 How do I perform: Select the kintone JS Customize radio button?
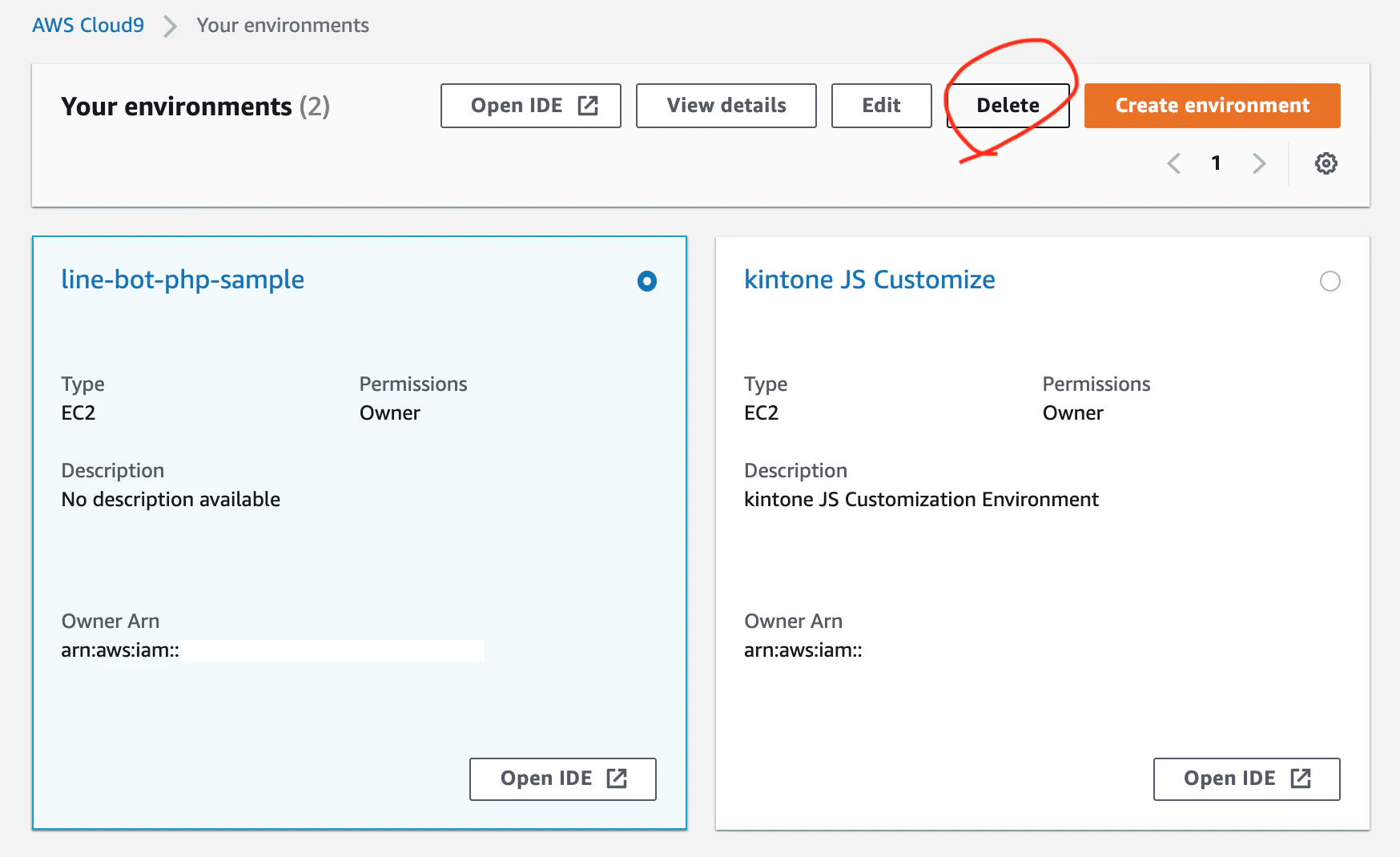pyautogui.click(x=1330, y=281)
